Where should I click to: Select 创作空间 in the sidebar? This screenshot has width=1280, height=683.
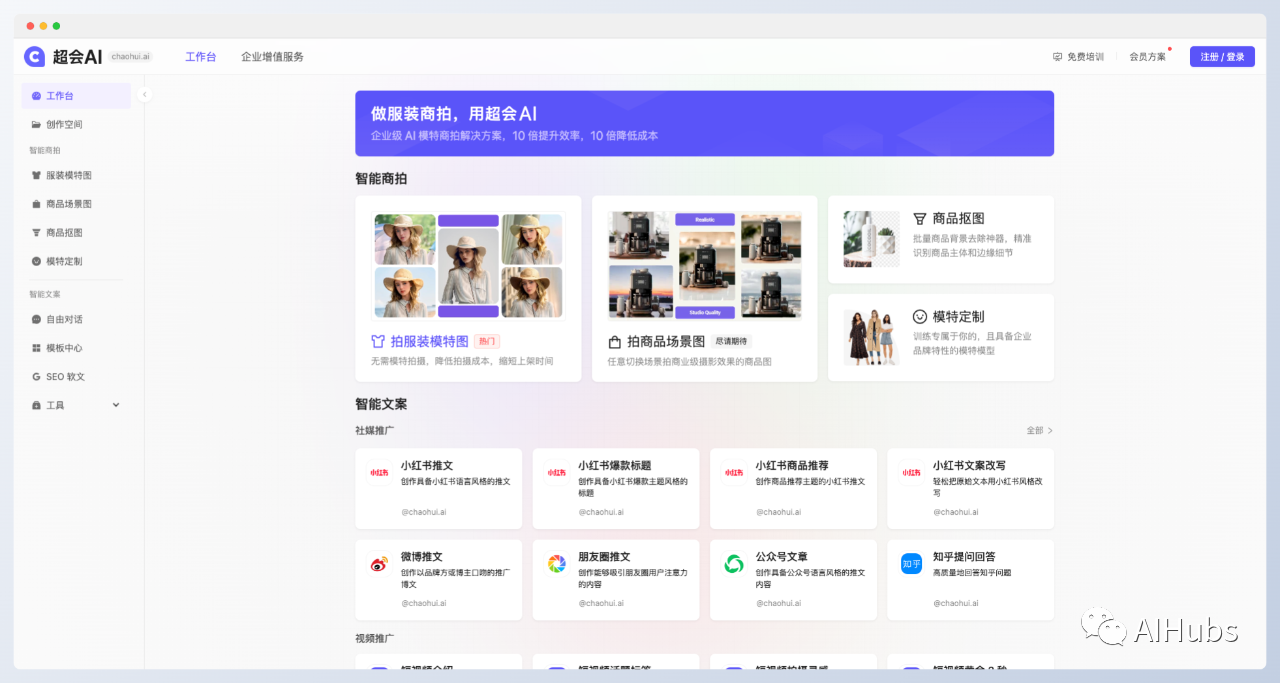(76, 125)
